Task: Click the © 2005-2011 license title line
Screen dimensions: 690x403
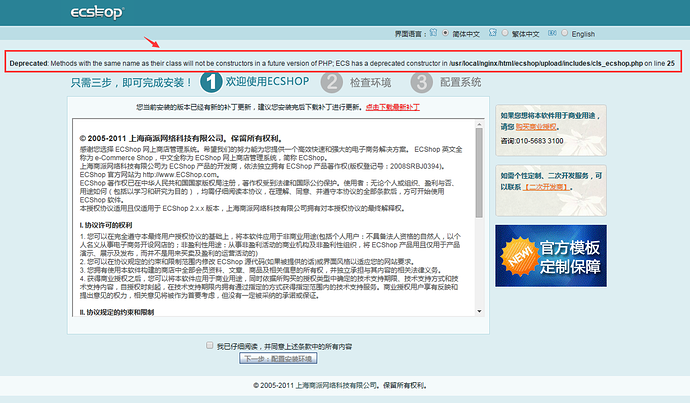Action: 181,139
